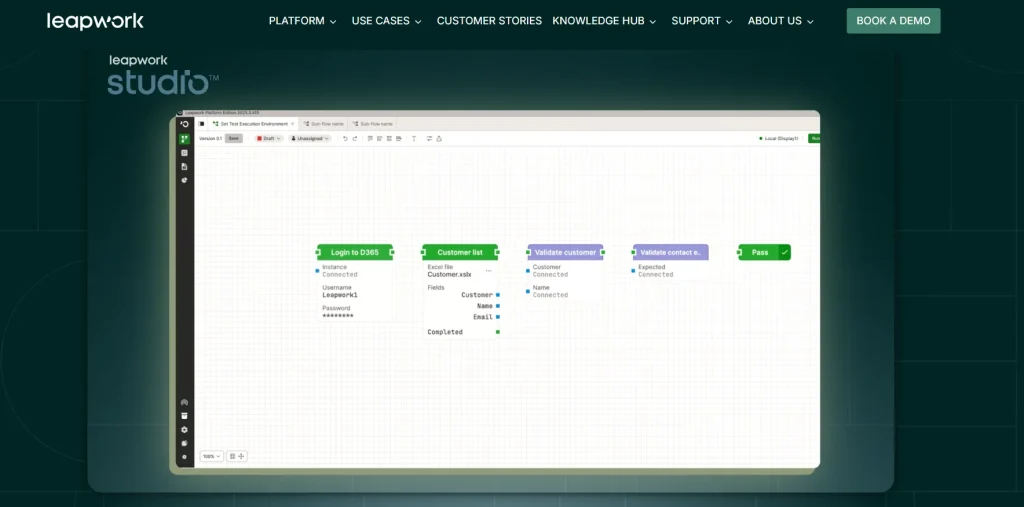Click Instance Connected in Login to D365 block

click(x=340, y=270)
